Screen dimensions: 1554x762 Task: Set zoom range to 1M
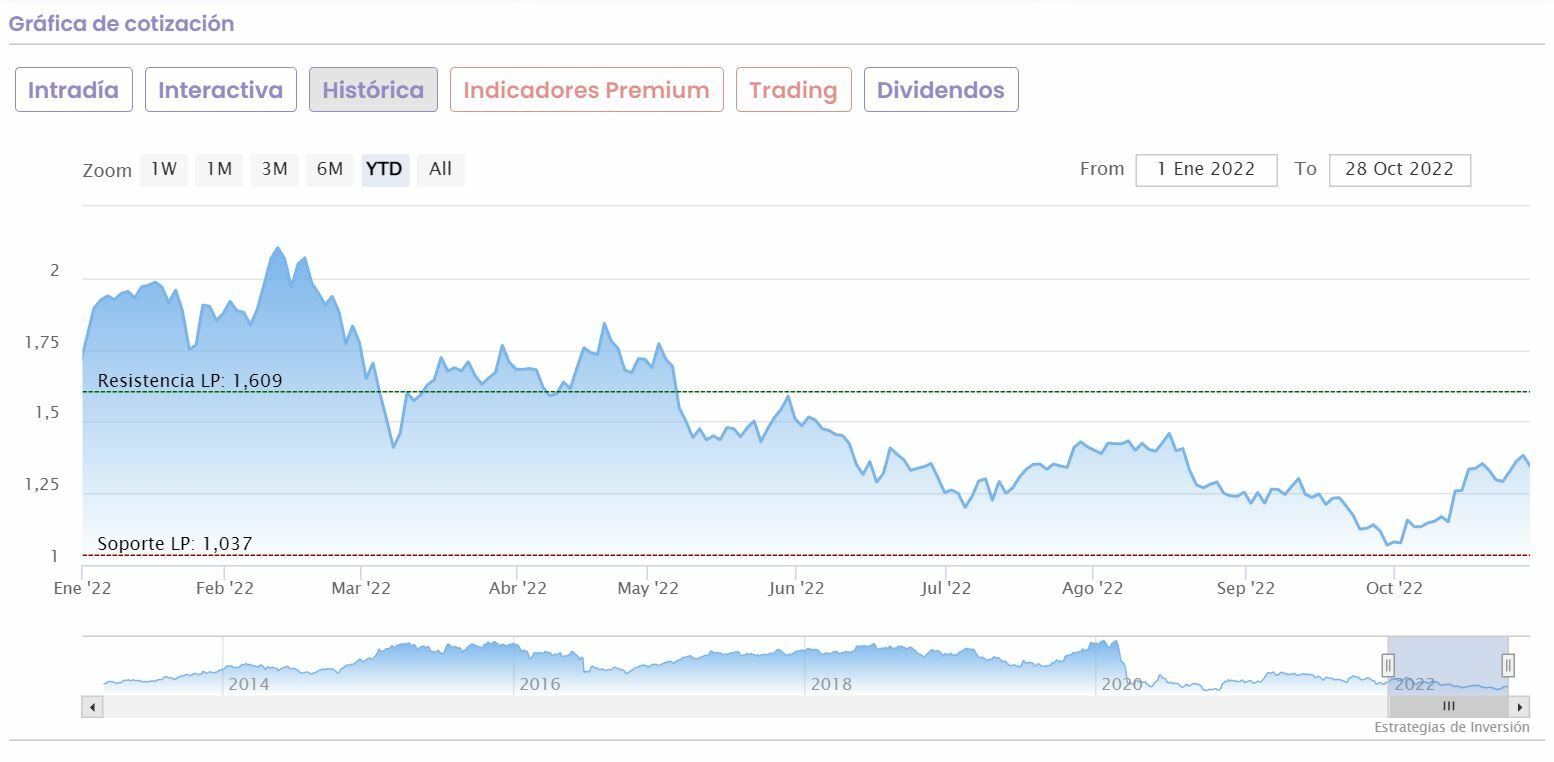[219, 169]
